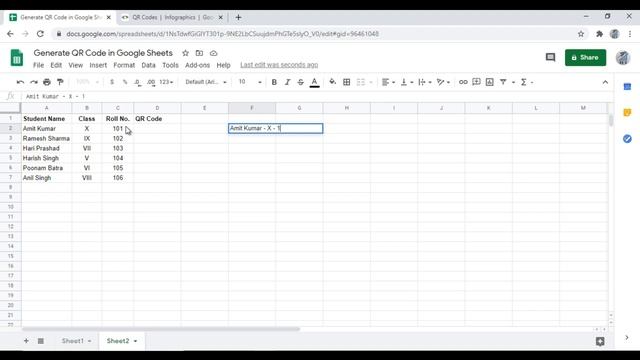Undo the last action in toolbar
This screenshot has height=360, width=640.
[x=20, y=82]
